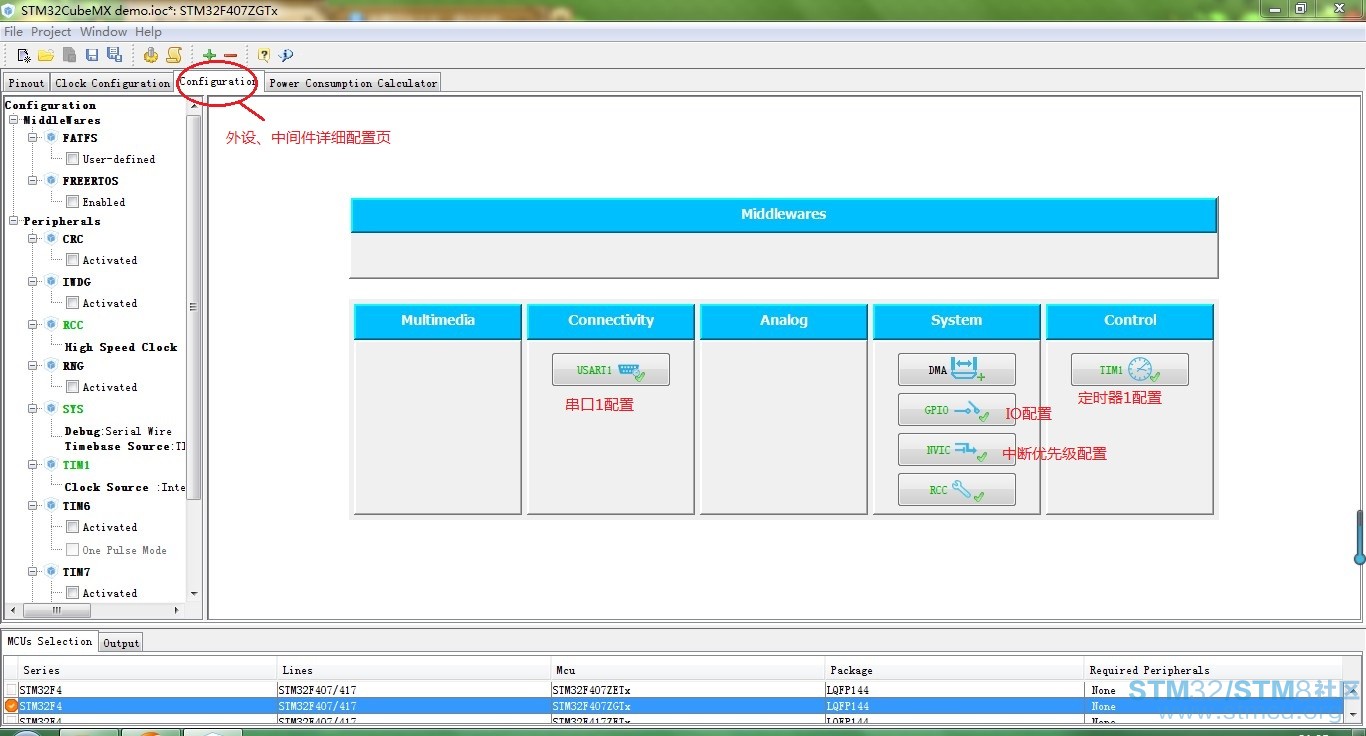Open the File menu
The image size is (1366, 736).
click(x=13, y=32)
